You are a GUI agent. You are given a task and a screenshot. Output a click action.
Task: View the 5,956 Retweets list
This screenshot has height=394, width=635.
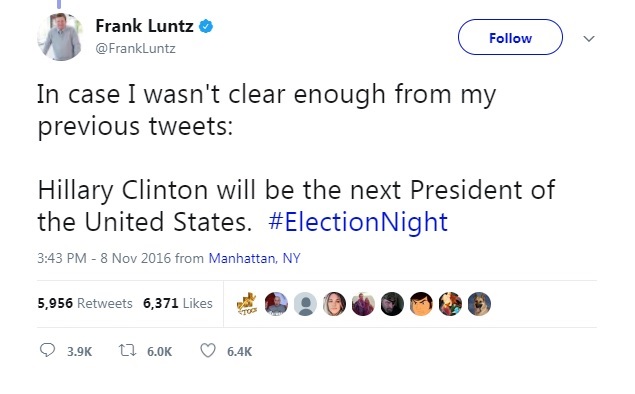(x=85, y=303)
